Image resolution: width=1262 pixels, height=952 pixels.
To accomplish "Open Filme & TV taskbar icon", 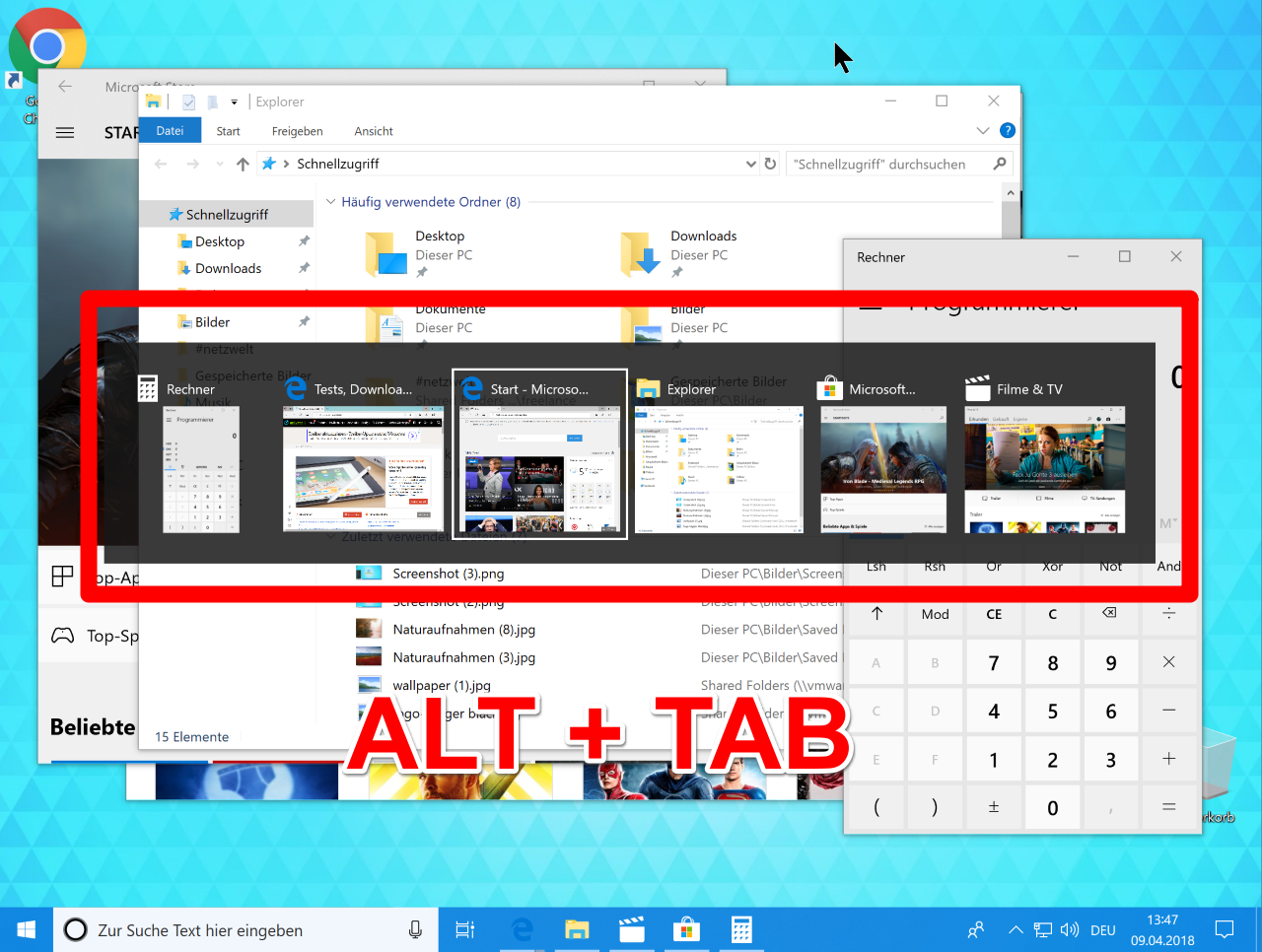I will tap(631, 929).
